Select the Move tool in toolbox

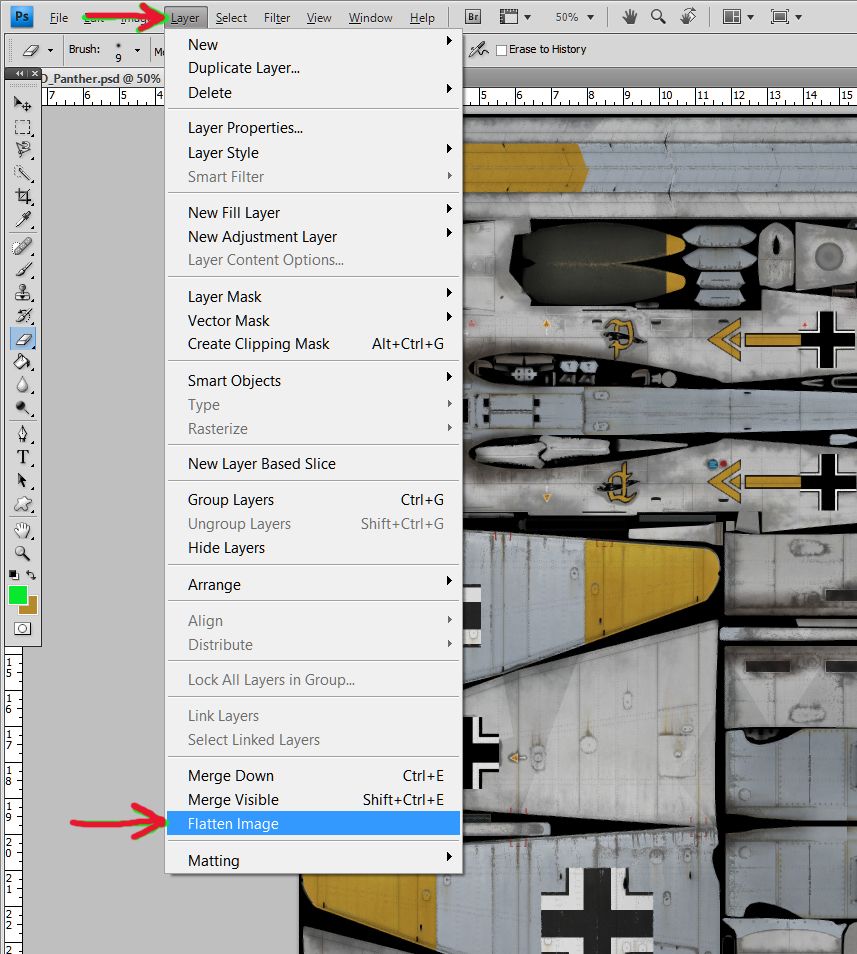point(22,103)
